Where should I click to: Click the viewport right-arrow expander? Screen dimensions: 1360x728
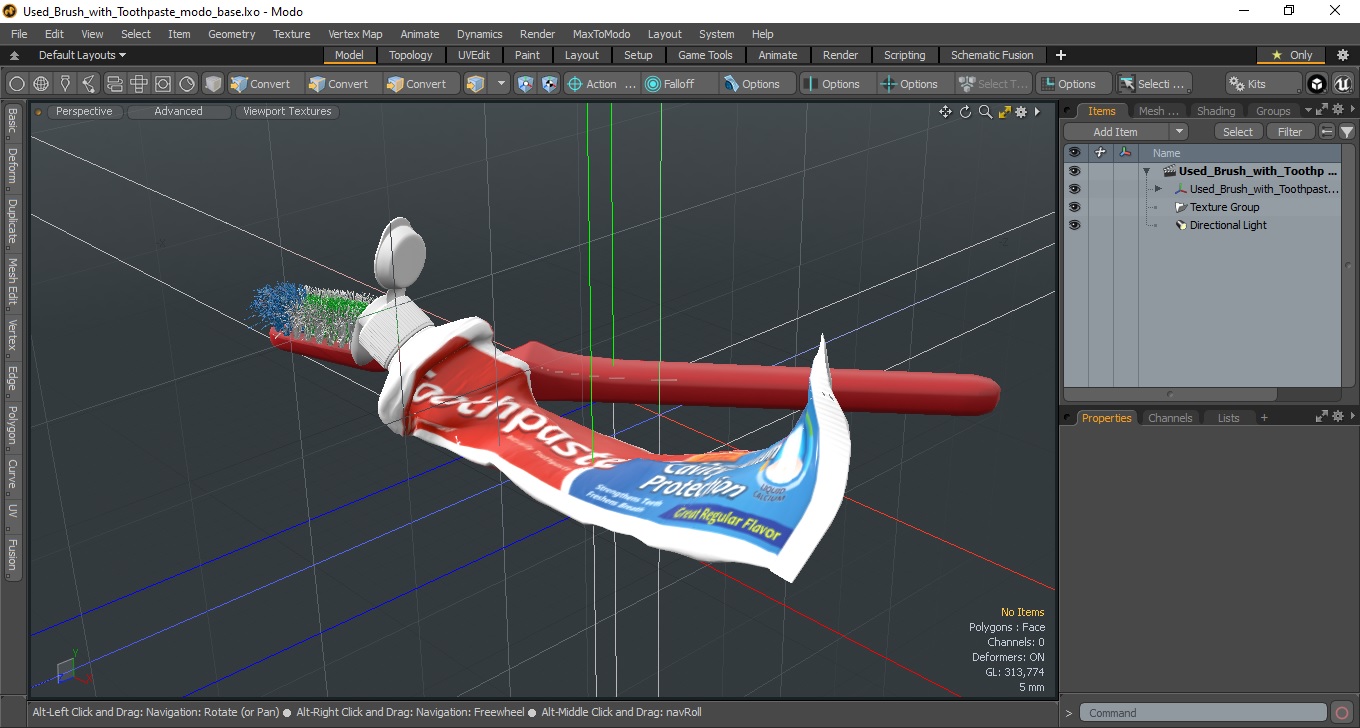(x=1038, y=112)
